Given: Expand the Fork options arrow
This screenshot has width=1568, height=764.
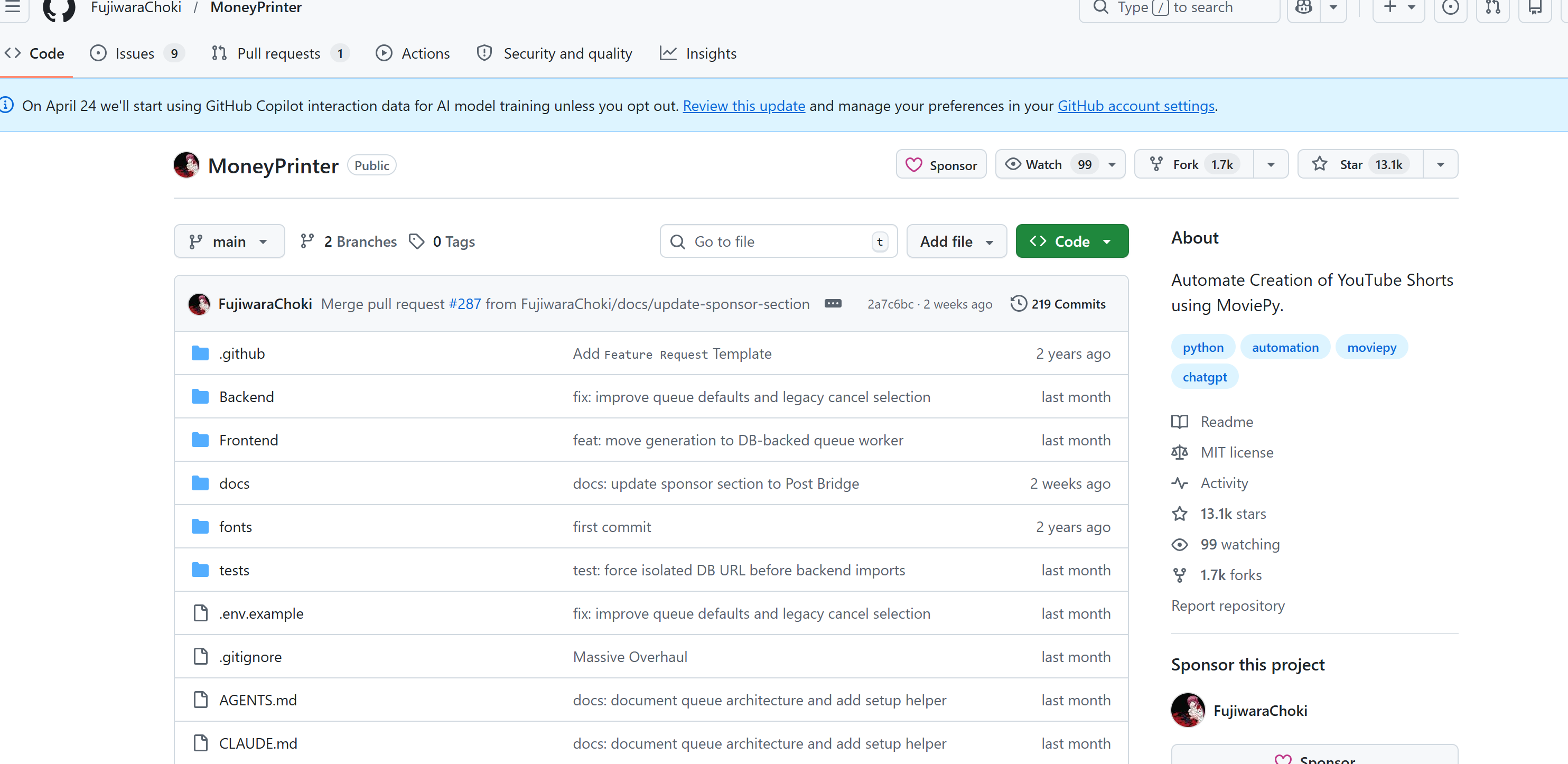Looking at the screenshot, I should [x=1271, y=164].
